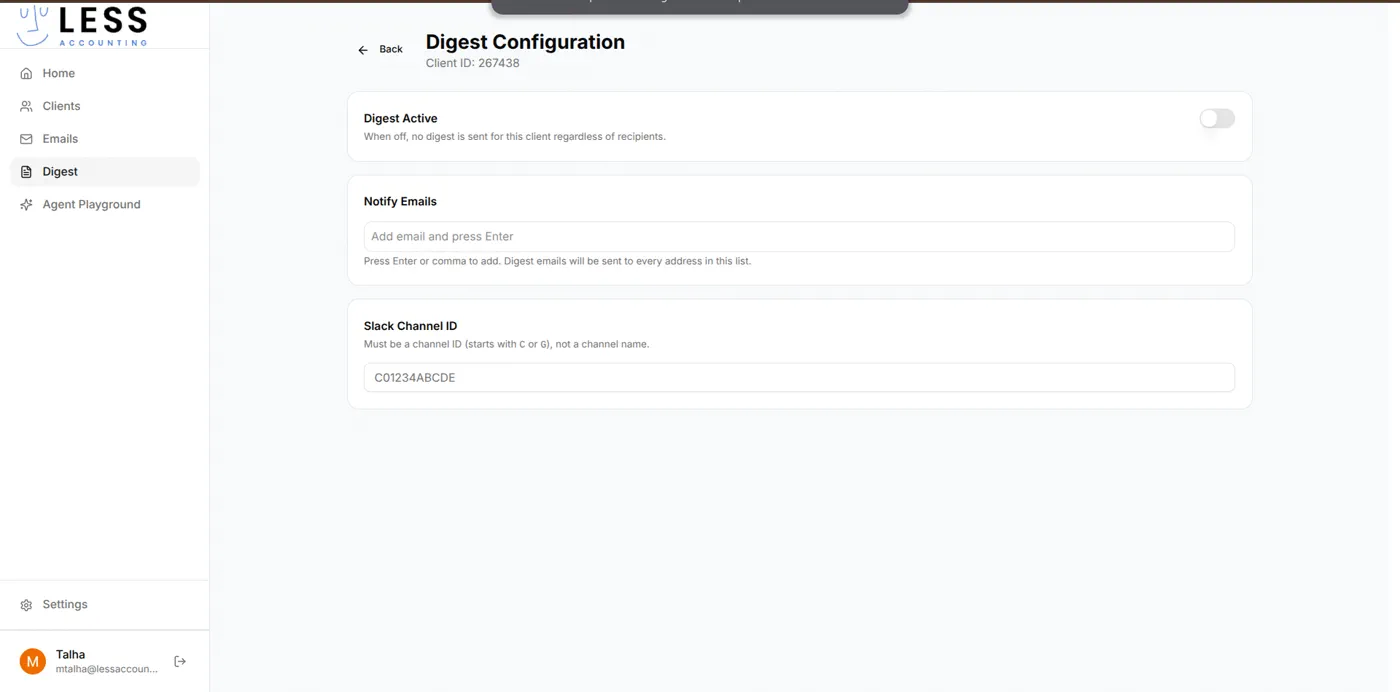The width and height of the screenshot is (1400, 692).
Task: Focus the Slack Channel ID input
Action: [799, 378]
